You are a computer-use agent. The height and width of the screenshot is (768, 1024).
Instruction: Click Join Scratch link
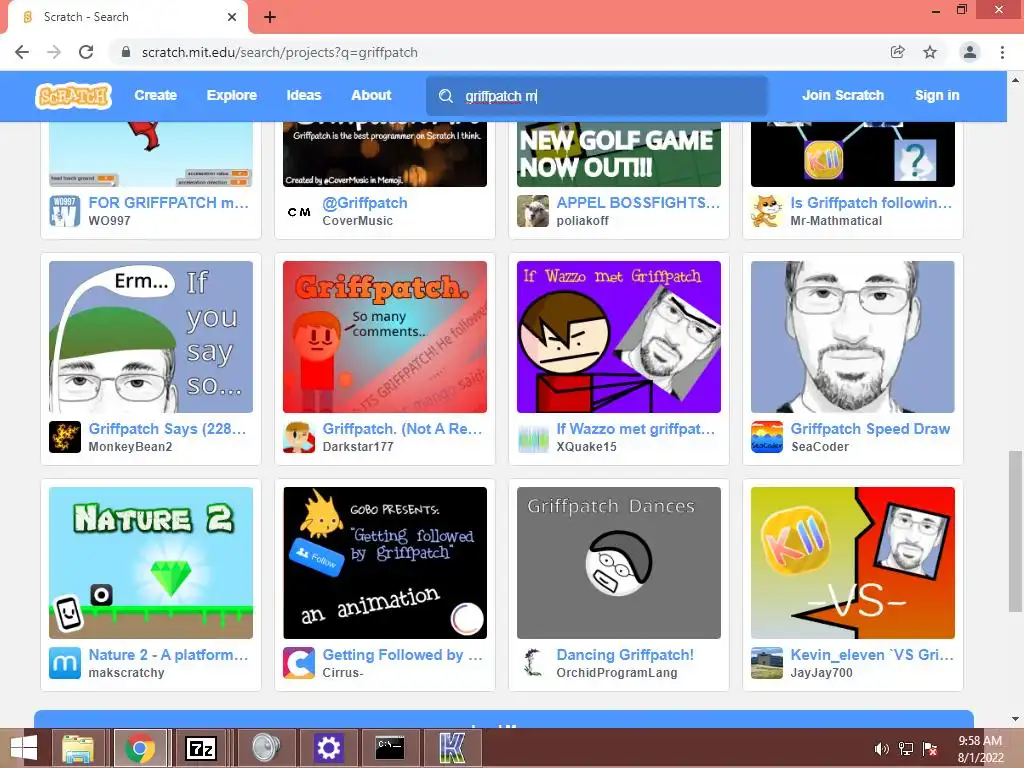(842, 95)
